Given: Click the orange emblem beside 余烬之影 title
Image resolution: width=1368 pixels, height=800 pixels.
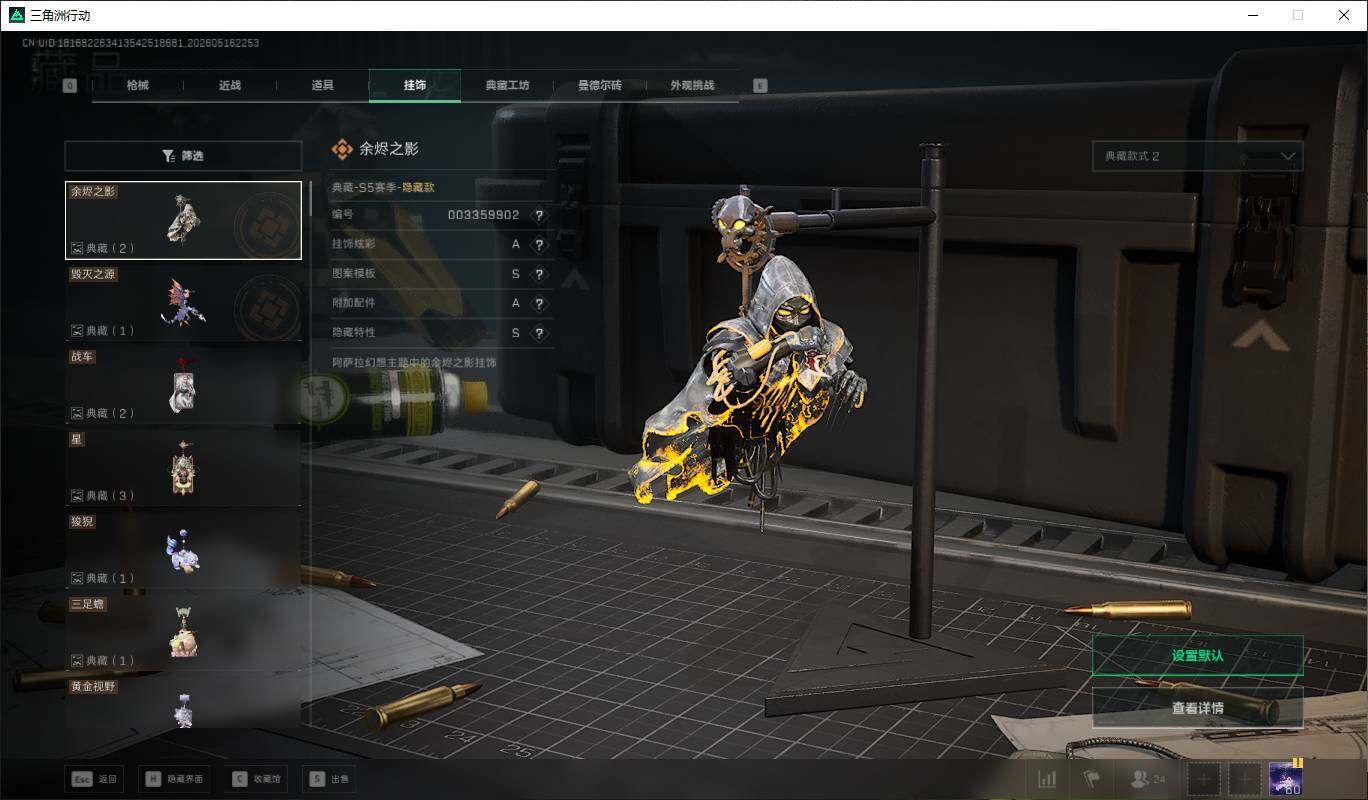Looking at the screenshot, I should (x=342, y=149).
